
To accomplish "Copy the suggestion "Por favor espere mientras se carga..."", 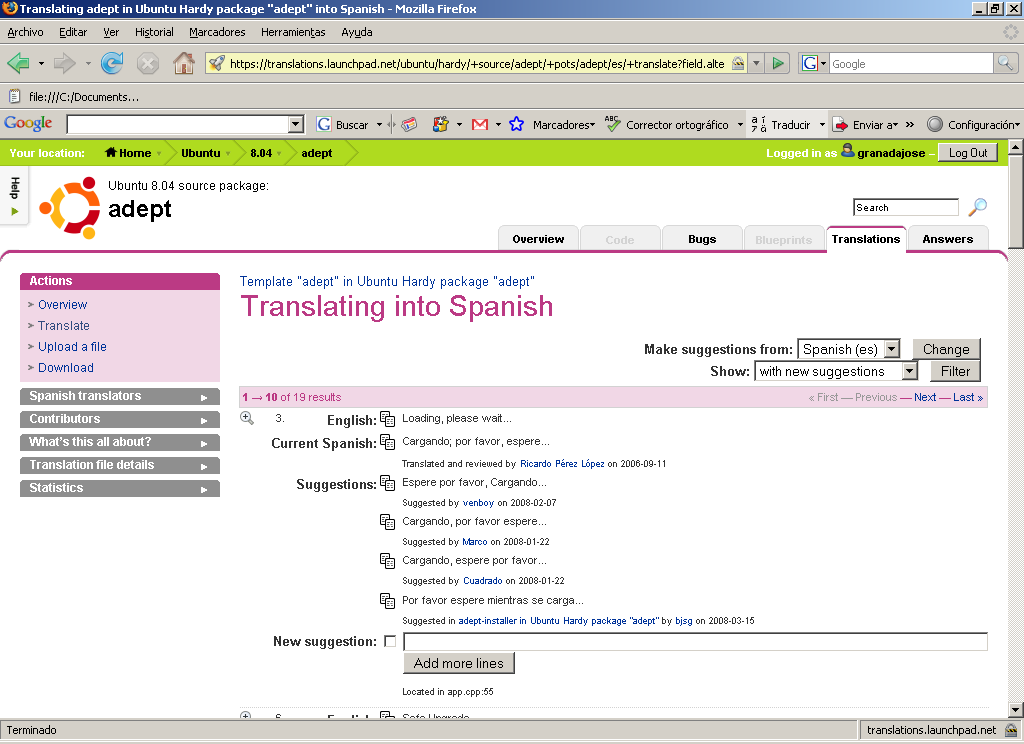I will click(x=387, y=601).
